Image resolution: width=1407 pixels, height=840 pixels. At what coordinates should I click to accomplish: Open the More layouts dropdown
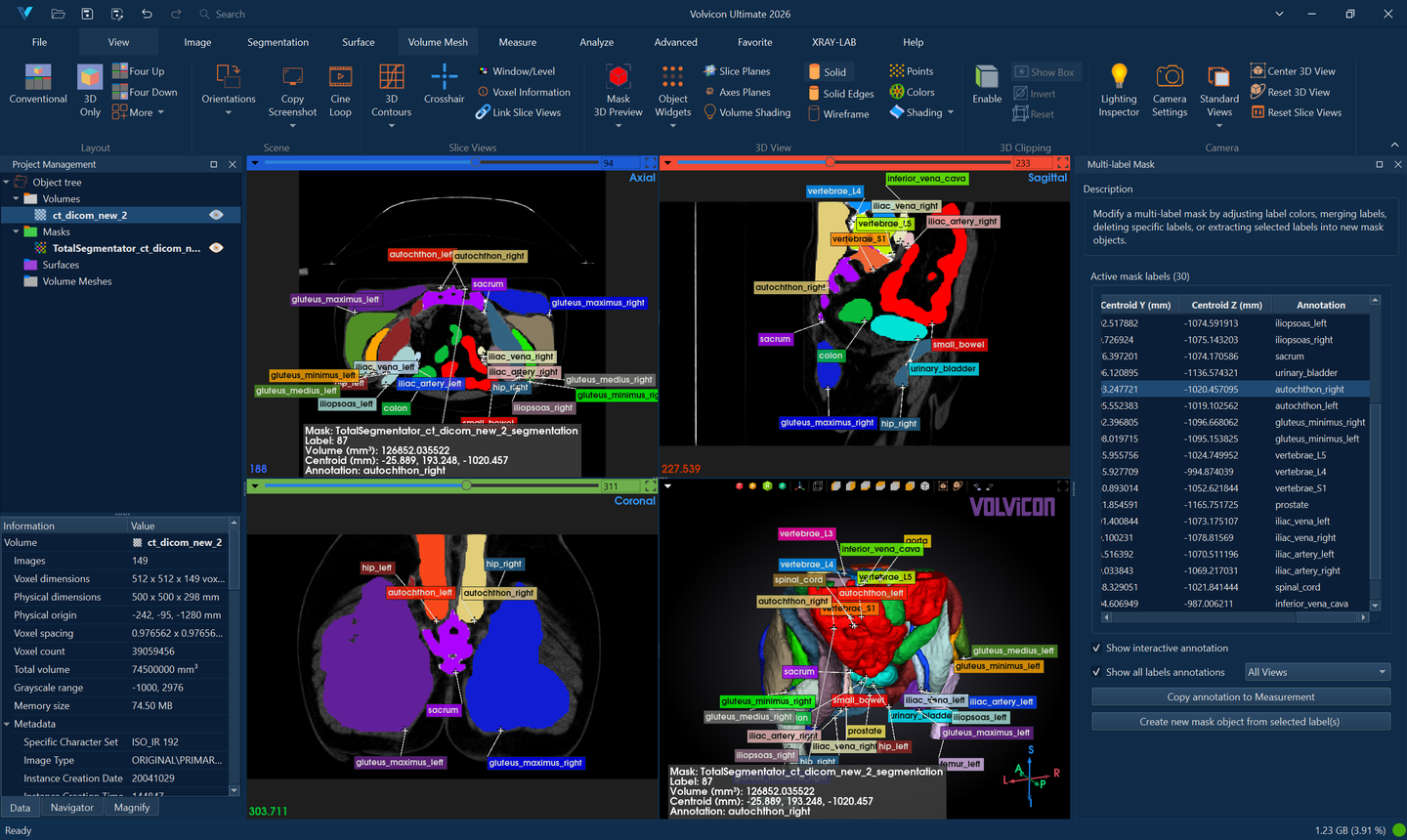[138, 112]
